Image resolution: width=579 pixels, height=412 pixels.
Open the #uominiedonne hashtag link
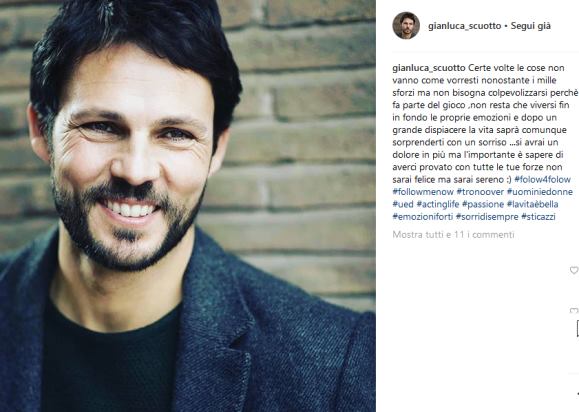[539, 192]
